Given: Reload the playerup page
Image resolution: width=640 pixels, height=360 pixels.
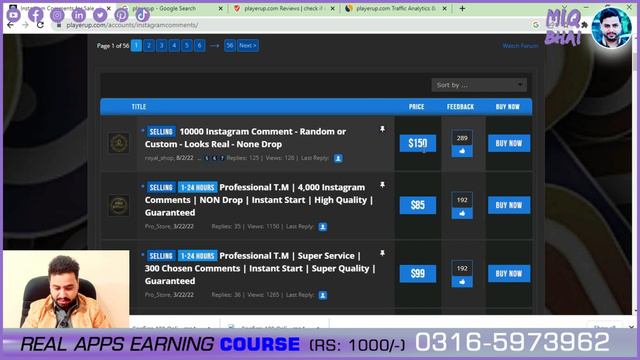Looking at the screenshot, I should pyautogui.click(x=40, y=25).
